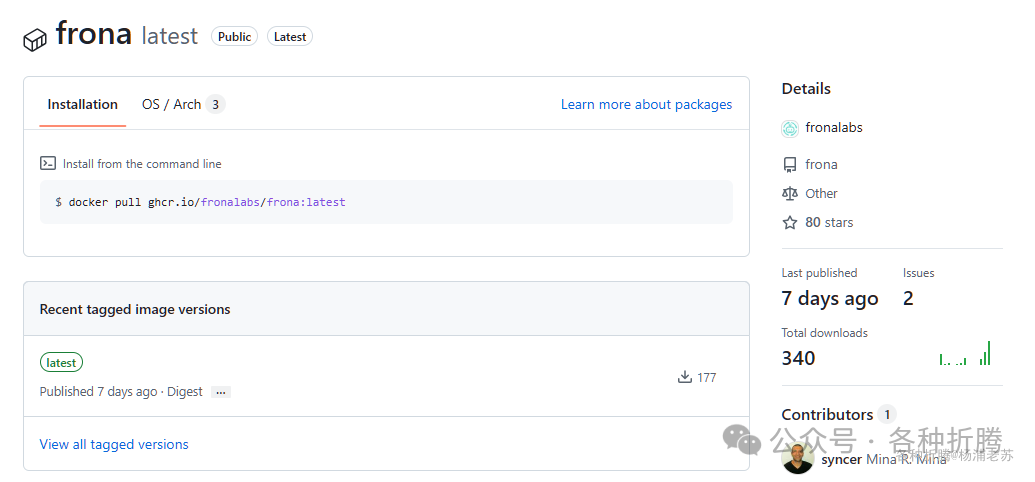Viewport: 1035px width, 482px height.
Task: Expand the Digest ellipsis button
Action: 220,392
